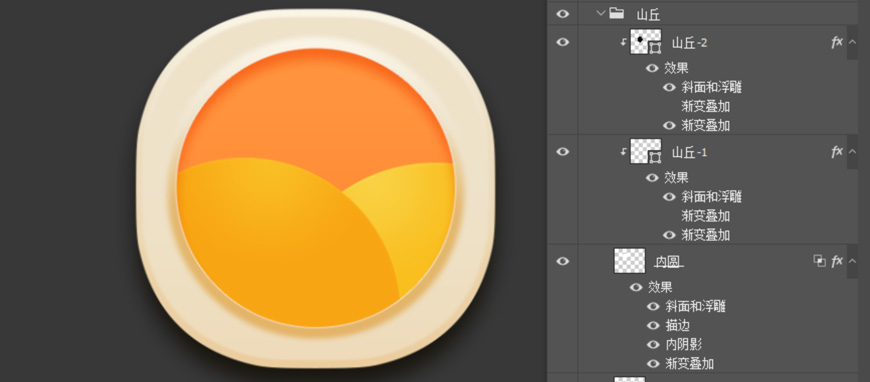Click the clipping mask arrow on 山丘-2
The width and height of the screenshot is (870, 382).
click(x=623, y=42)
